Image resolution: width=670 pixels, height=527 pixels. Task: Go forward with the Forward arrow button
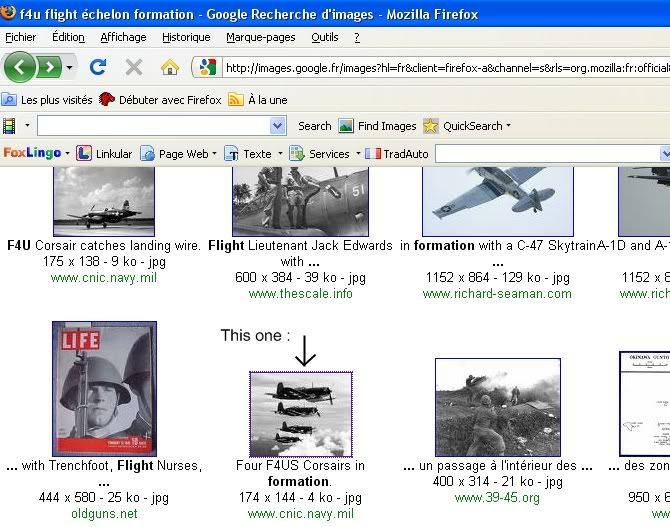click(50, 67)
